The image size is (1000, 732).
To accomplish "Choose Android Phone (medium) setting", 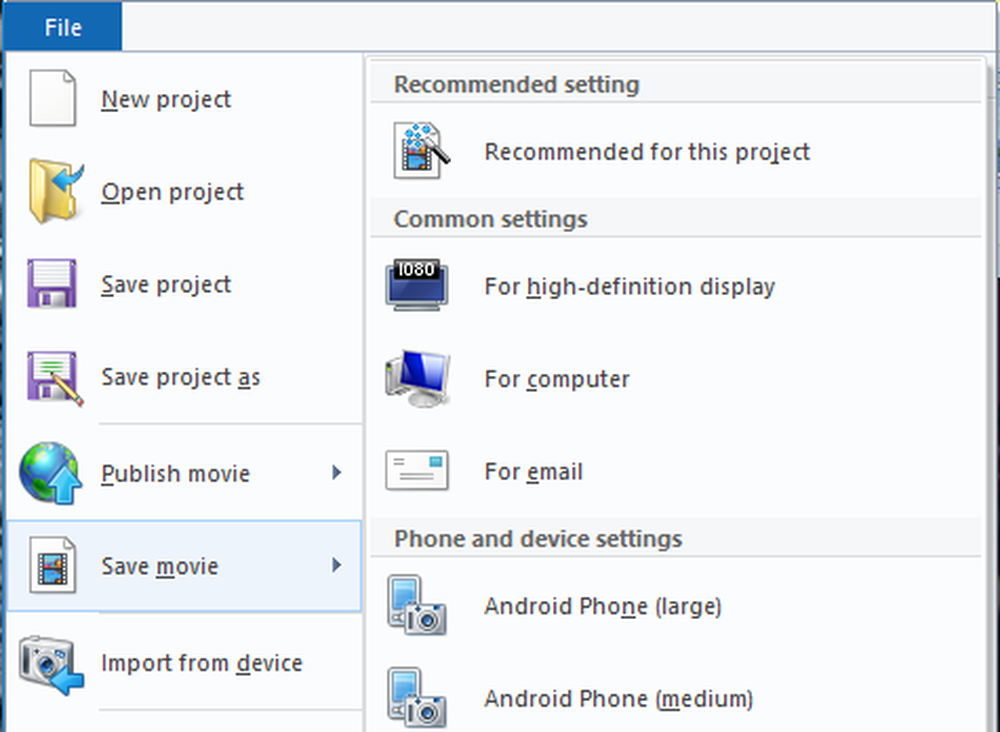I will click(676, 698).
